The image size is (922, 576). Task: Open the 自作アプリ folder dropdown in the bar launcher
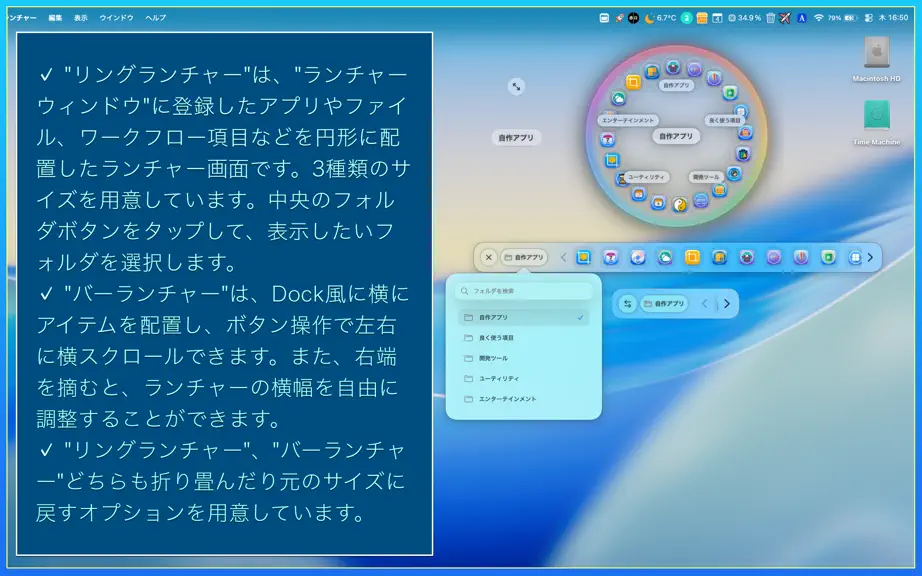(524, 257)
